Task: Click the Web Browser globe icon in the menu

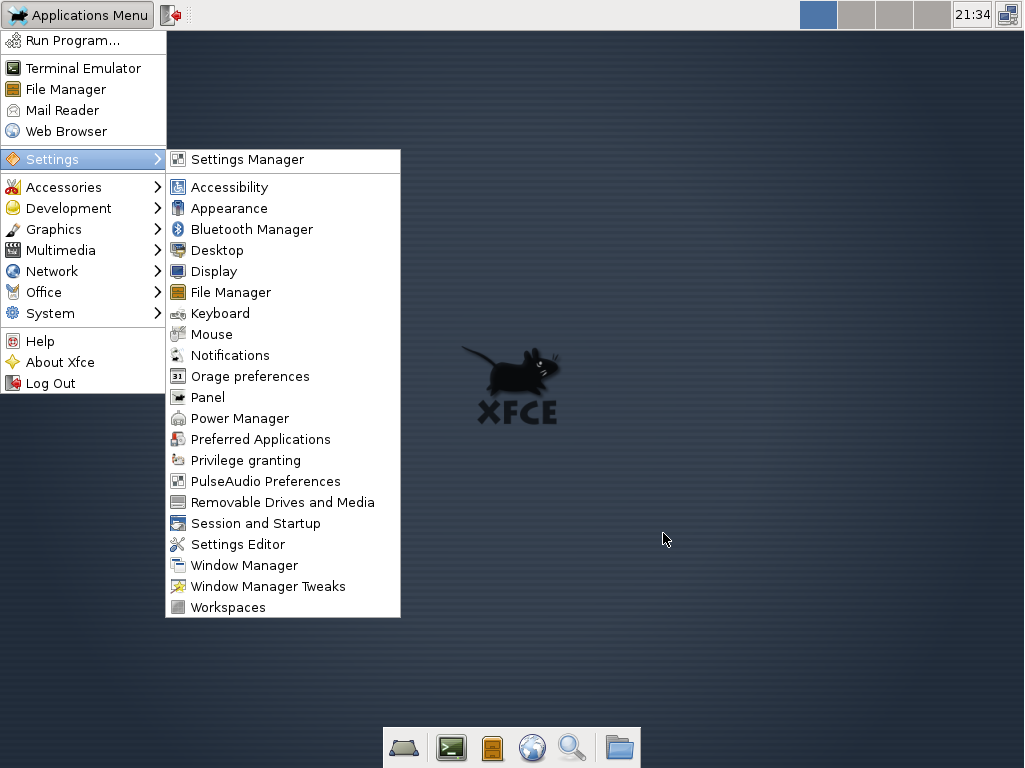Action: pyautogui.click(x=13, y=131)
